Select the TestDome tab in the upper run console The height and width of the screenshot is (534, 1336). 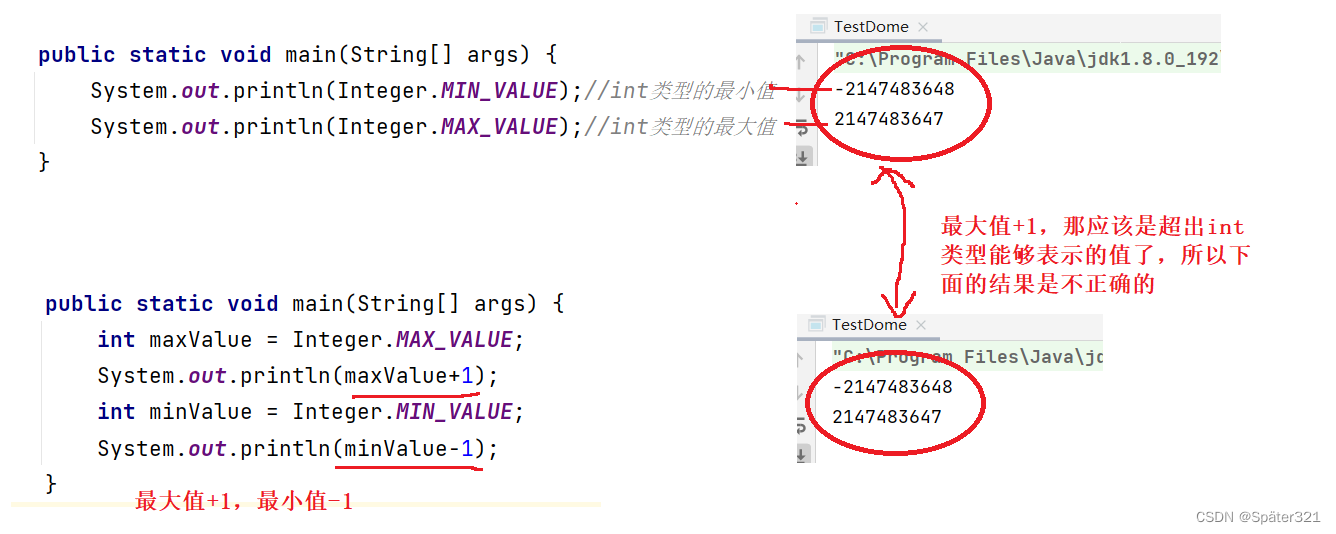(870, 27)
